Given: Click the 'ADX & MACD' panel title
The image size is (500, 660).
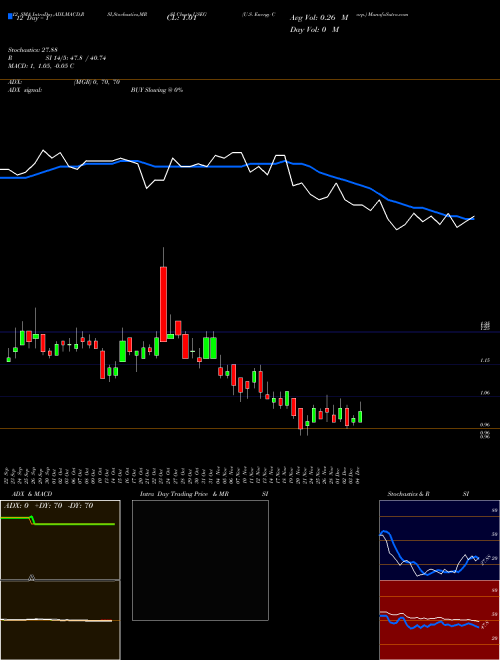Looking at the screenshot, I should tap(32, 494).
